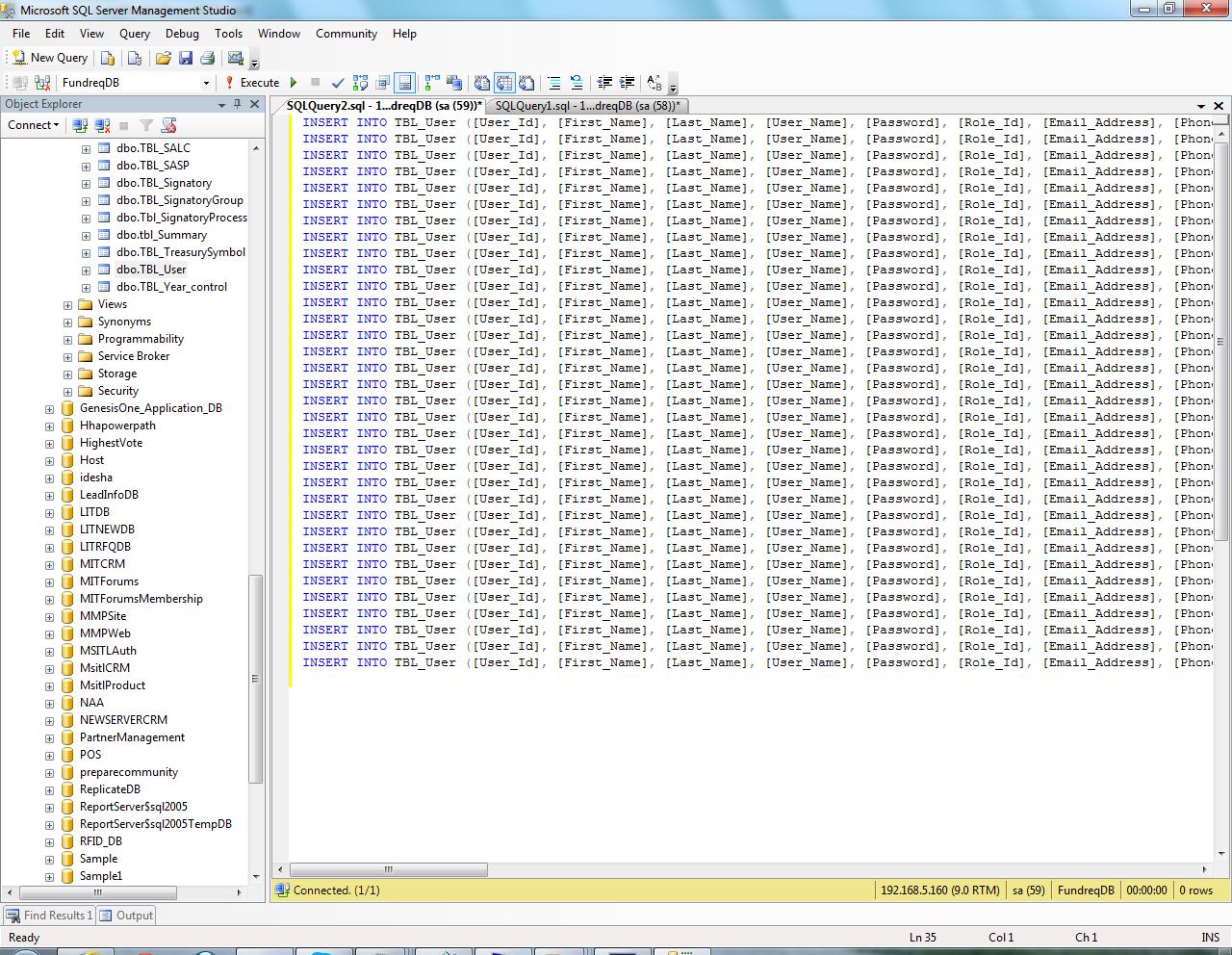Click the Execute button
The height and width of the screenshot is (955, 1232).
tap(252, 83)
